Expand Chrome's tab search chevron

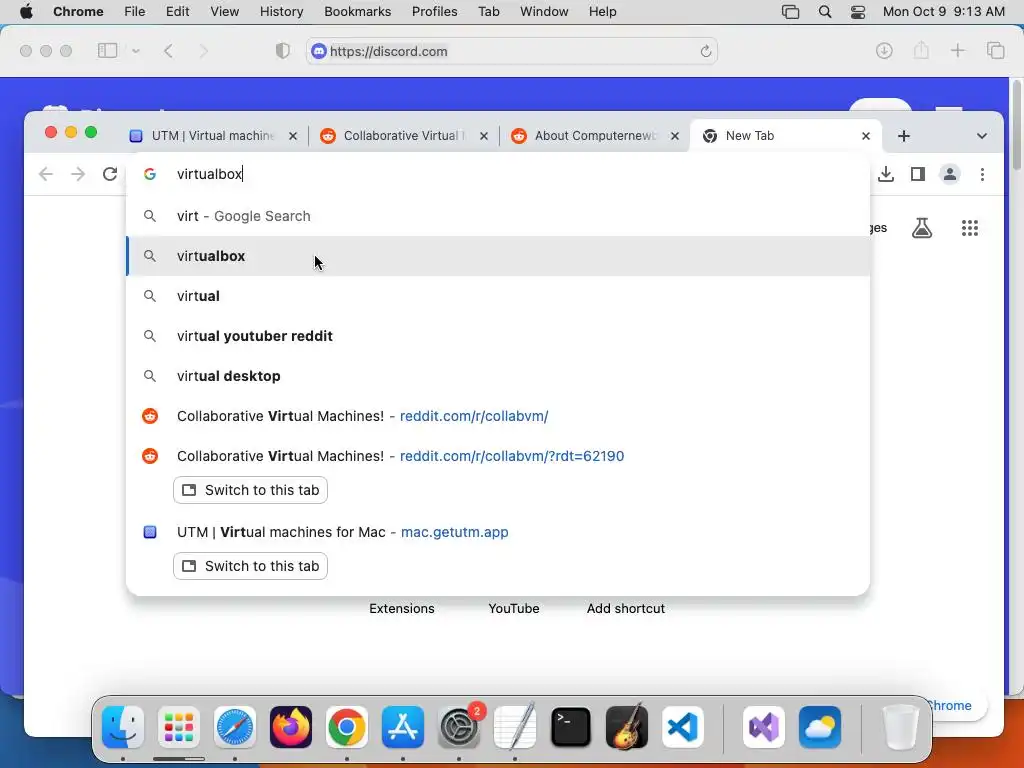[x=982, y=136]
